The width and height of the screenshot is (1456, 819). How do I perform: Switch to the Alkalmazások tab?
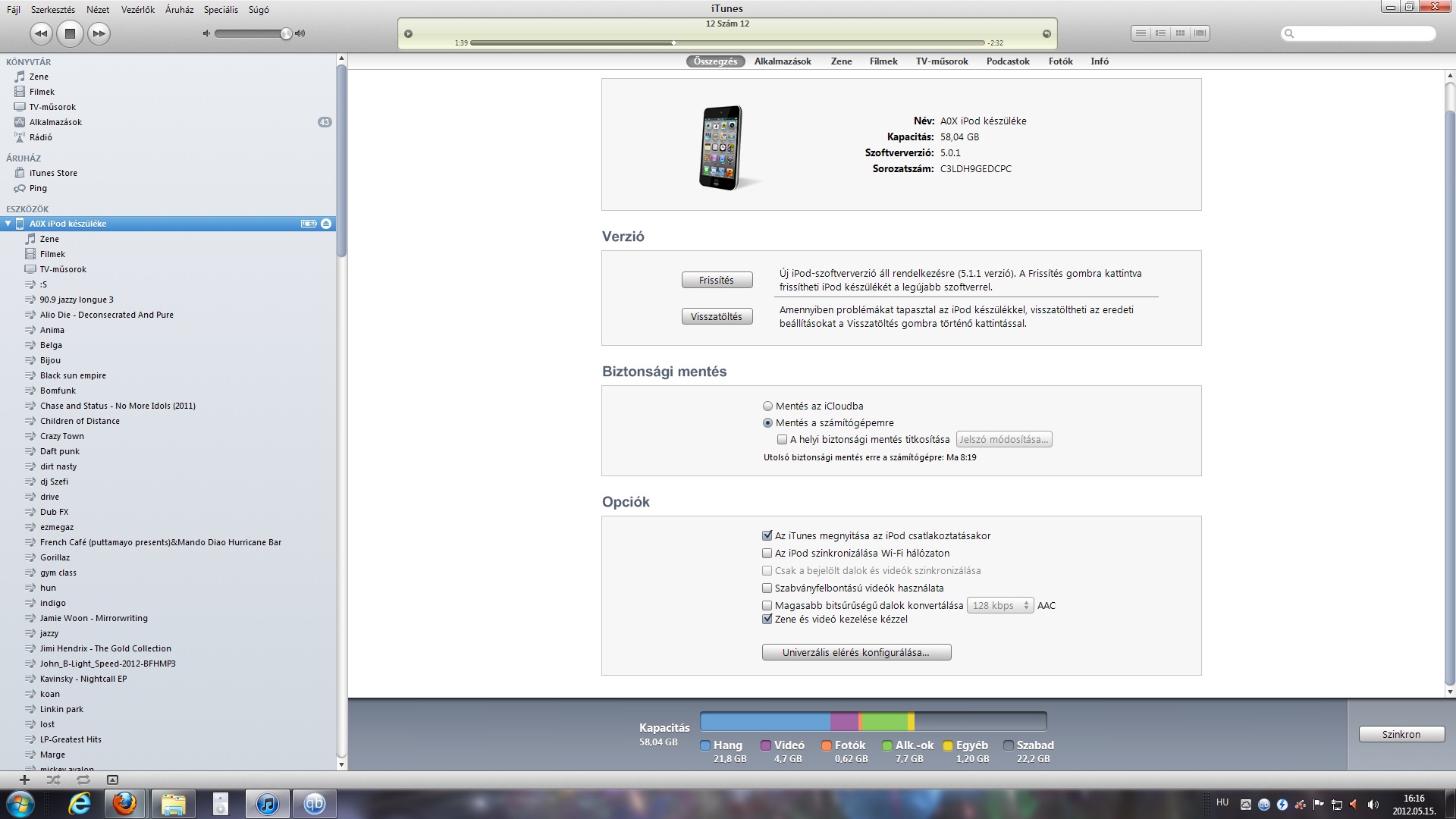783,61
